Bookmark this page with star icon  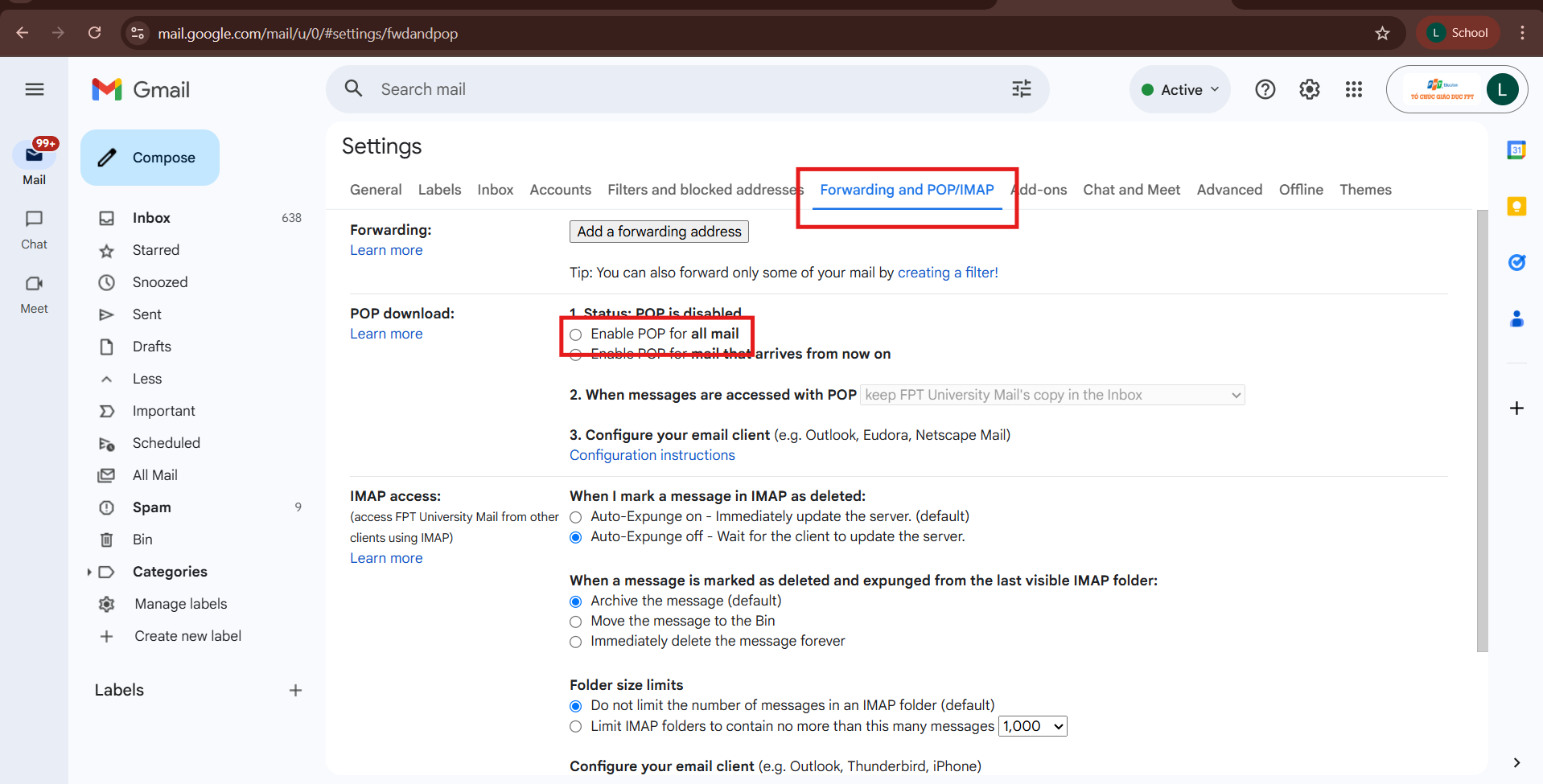(x=1382, y=33)
